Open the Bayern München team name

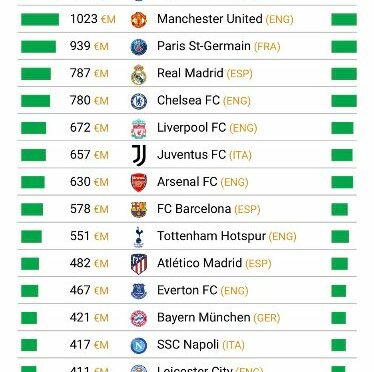(x=203, y=317)
